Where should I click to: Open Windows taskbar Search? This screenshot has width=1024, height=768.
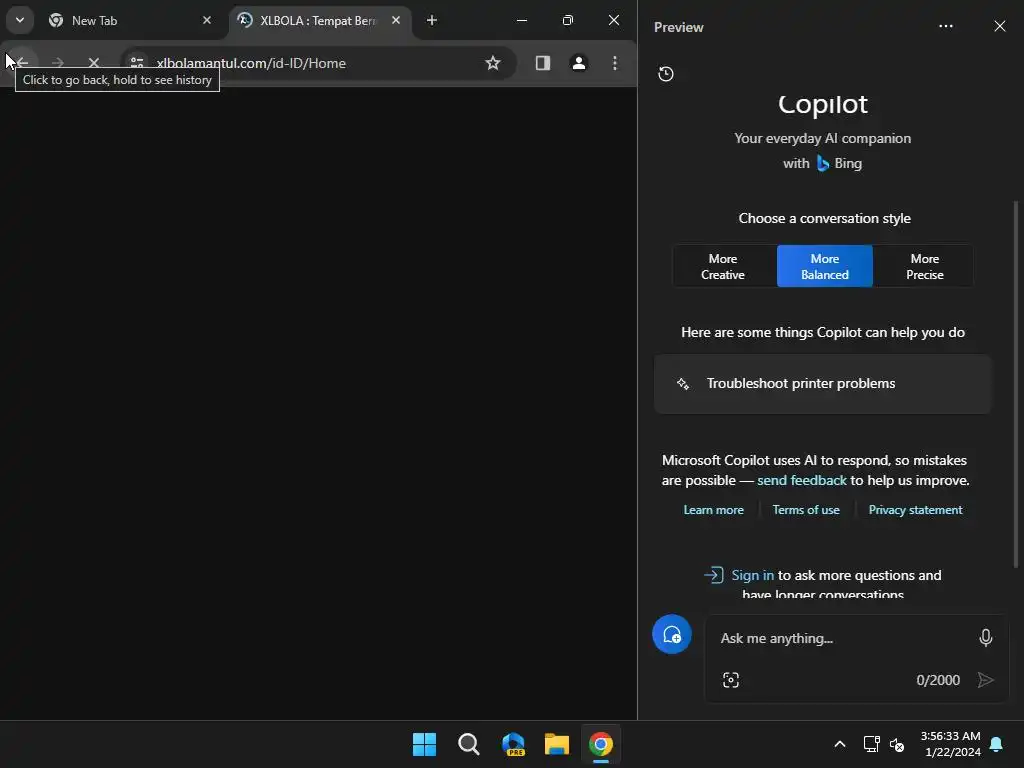(468, 744)
